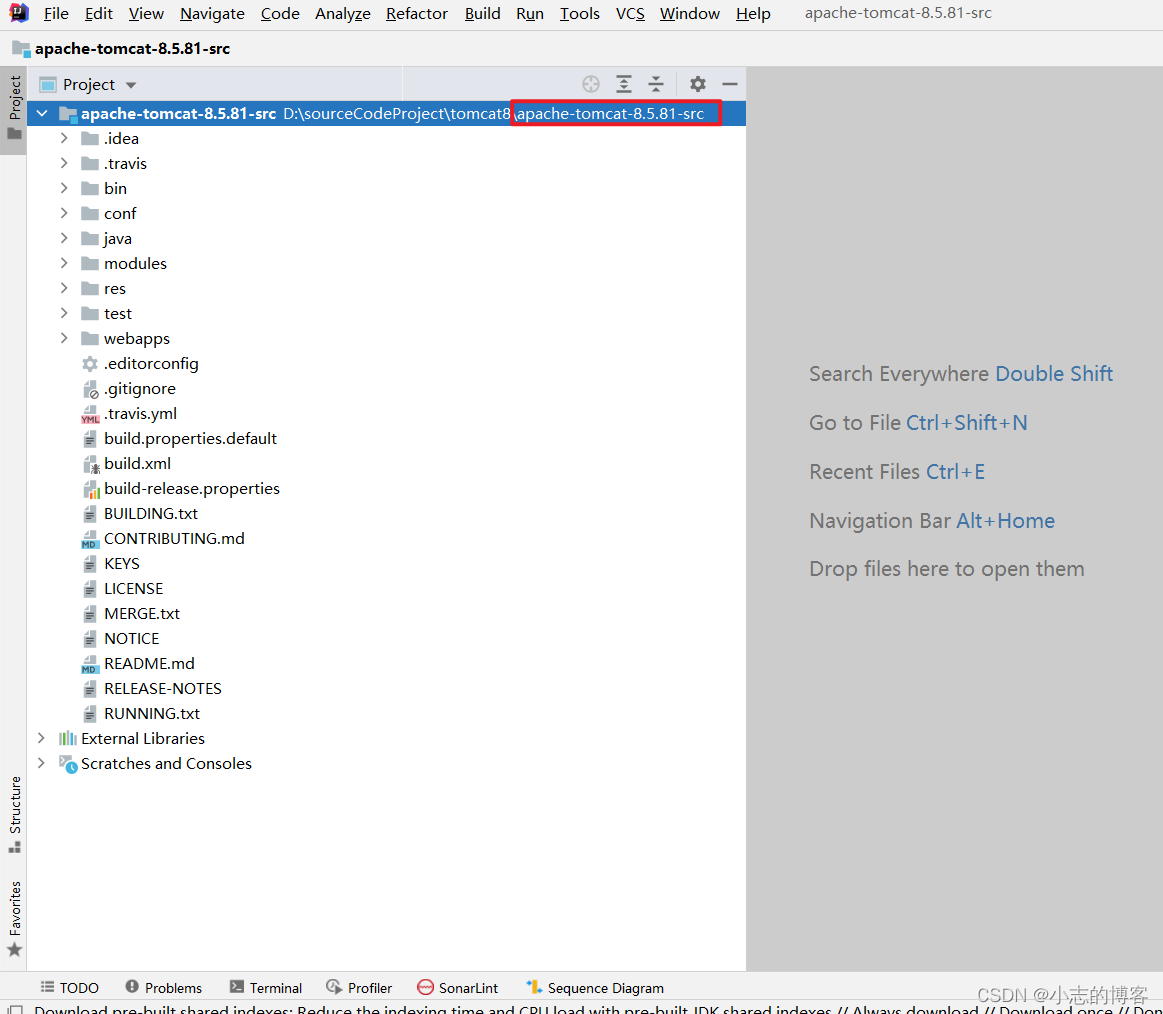The height and width of the screenshot is (1014, 1163).
Task: Click the IntelliJ IDEA logo icon
Action: tap(19, 13)
